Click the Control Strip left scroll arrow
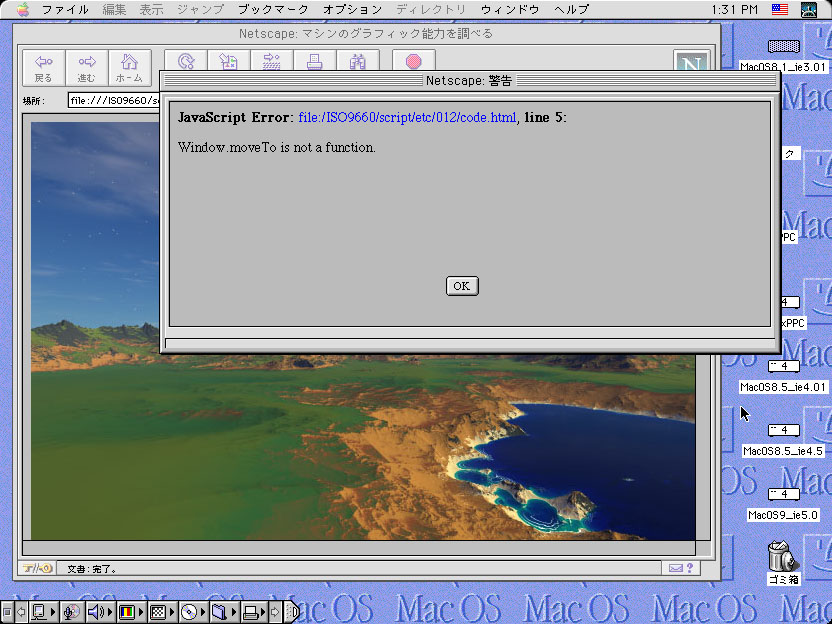 point(21,612)
